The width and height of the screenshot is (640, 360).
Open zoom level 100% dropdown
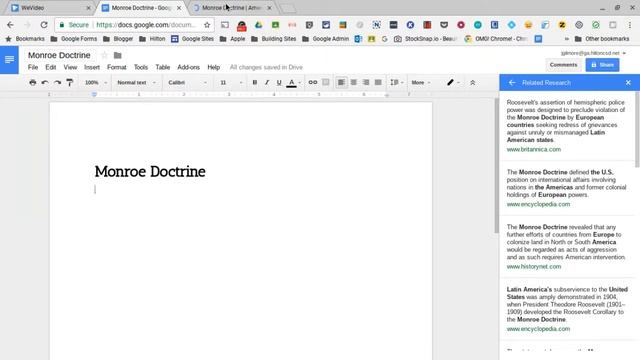96,82
